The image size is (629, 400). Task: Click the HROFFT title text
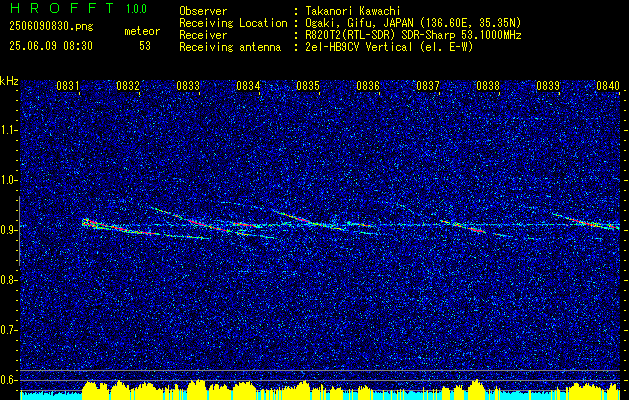pos(62,8)
